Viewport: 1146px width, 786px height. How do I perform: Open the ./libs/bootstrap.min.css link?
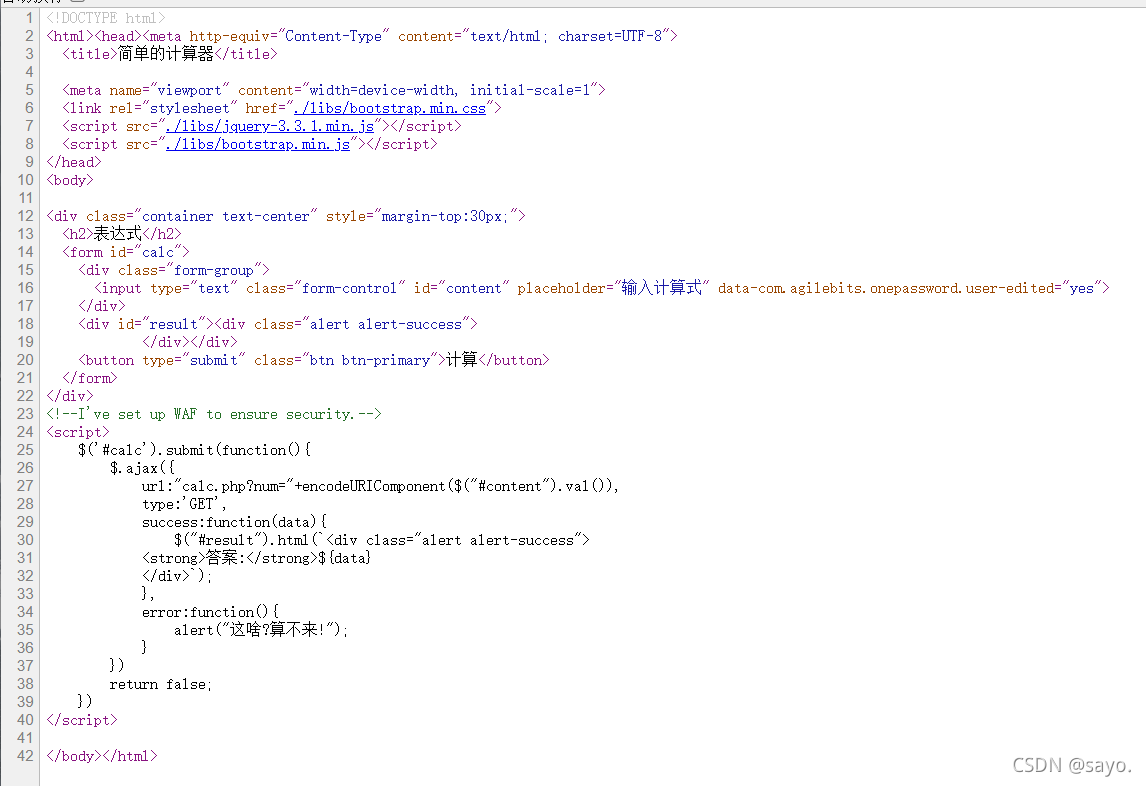coord(390,108)
